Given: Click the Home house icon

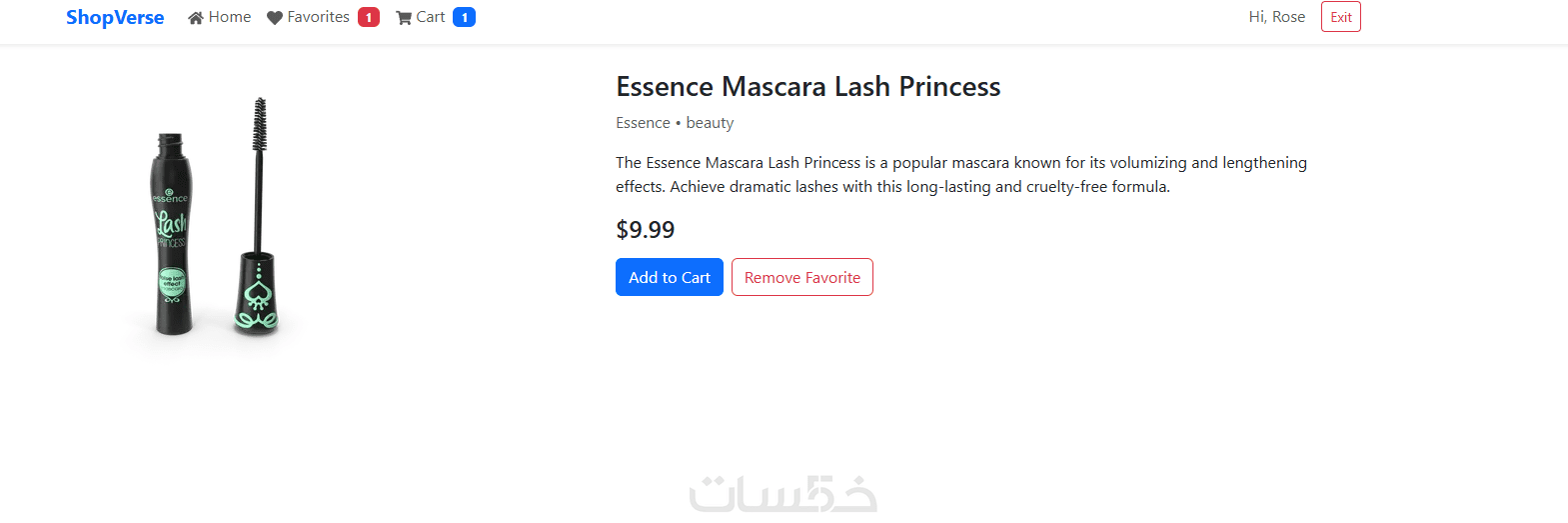Looking at the screenshot, I should pos(196,17).
